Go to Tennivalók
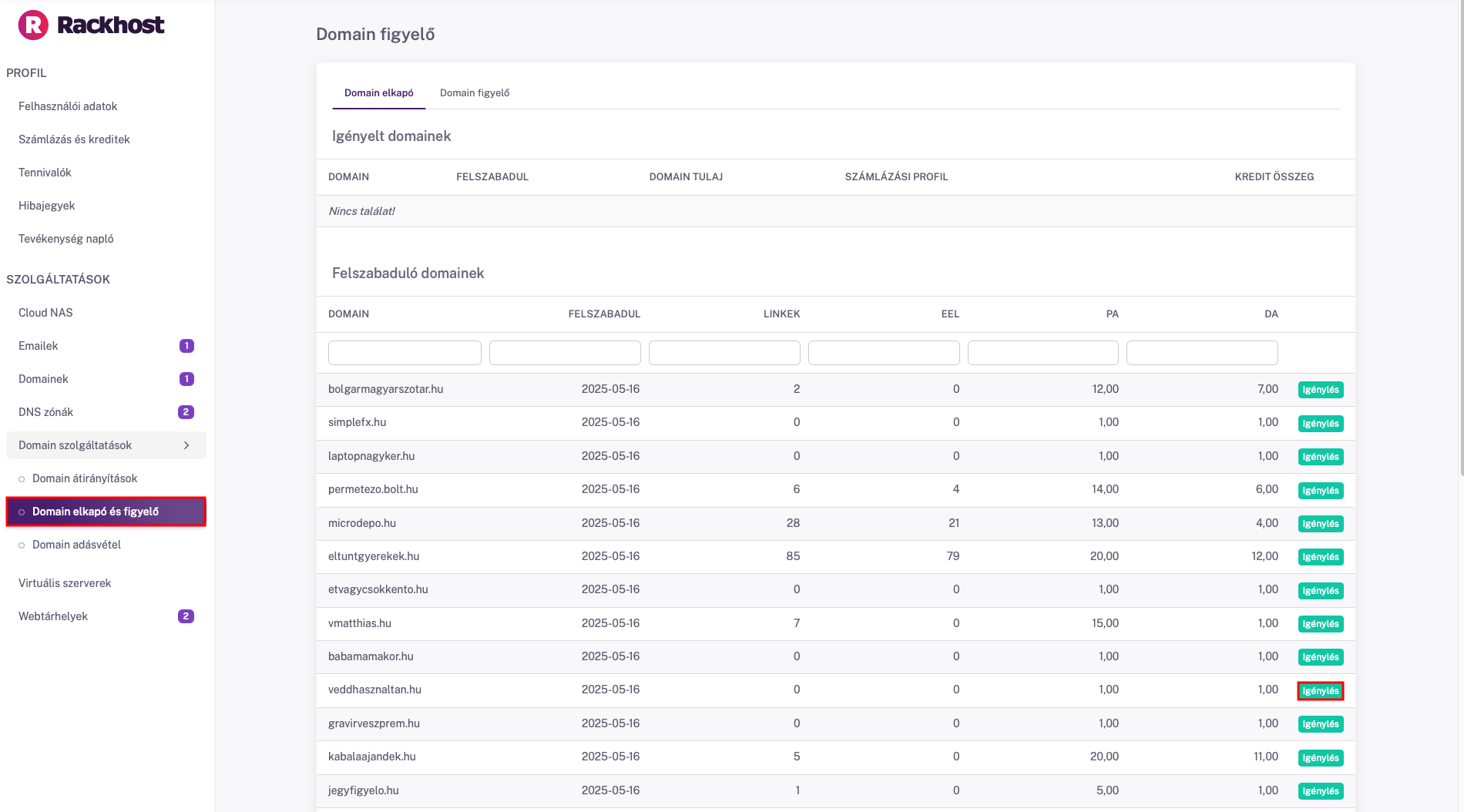Viewport: 1464px width, 812px height. point(45,173)
